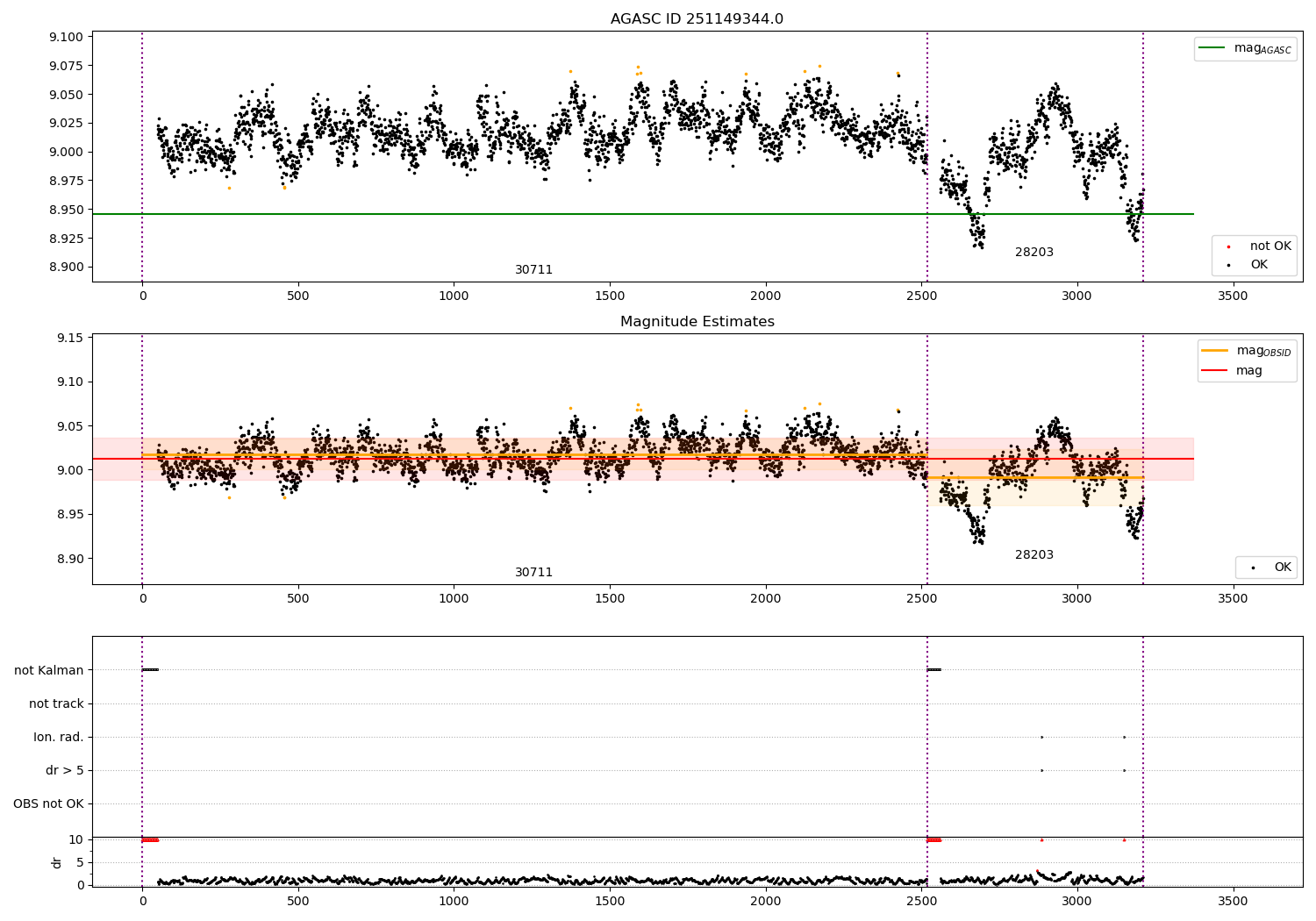1316x921 pixels.
Task: Click the mag OBSID legend label in middle plot
Action: point(1263,351)
